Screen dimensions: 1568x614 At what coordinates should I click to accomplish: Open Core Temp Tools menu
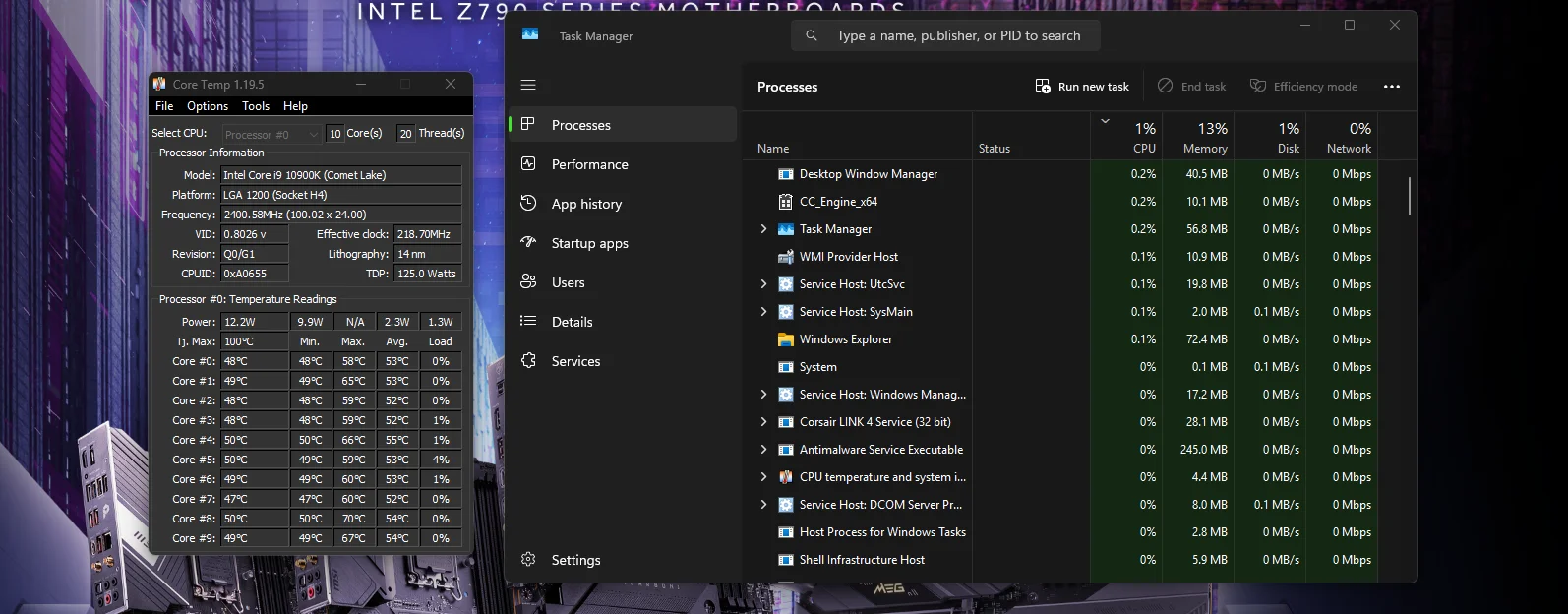(256, 106)
